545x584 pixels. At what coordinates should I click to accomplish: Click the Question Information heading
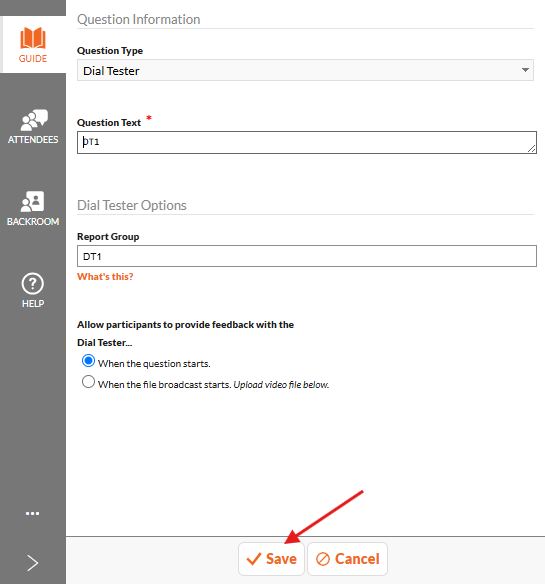[x=139, y=19]
